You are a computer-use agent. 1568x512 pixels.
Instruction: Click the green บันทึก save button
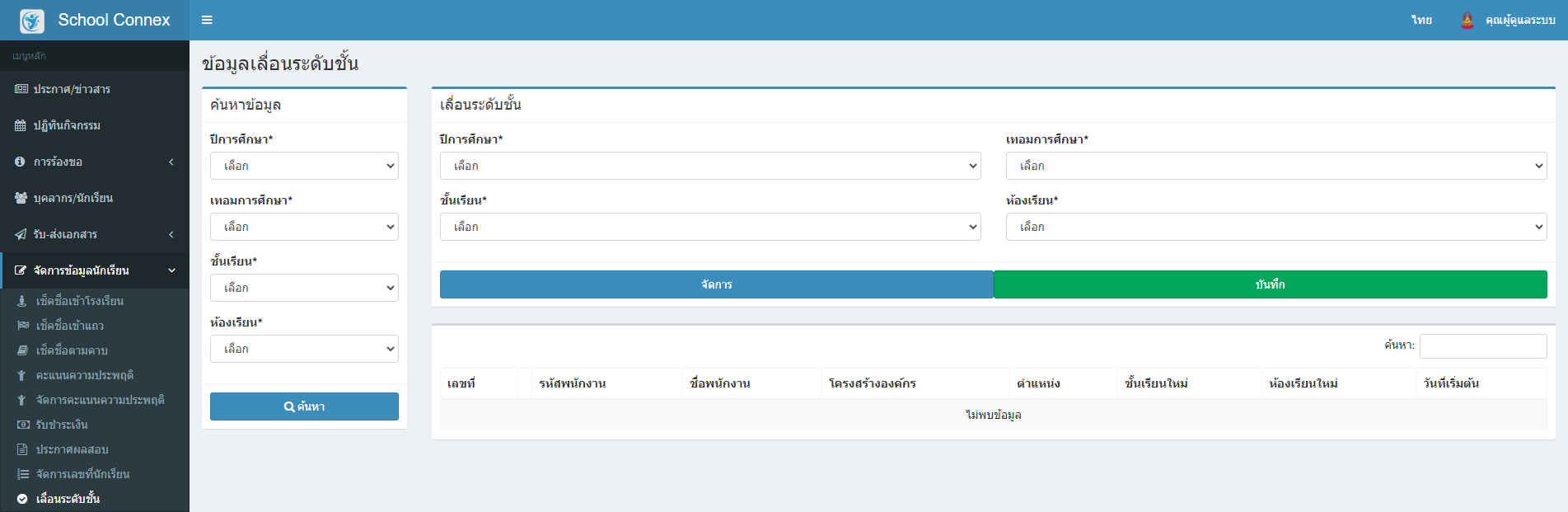1271,284
